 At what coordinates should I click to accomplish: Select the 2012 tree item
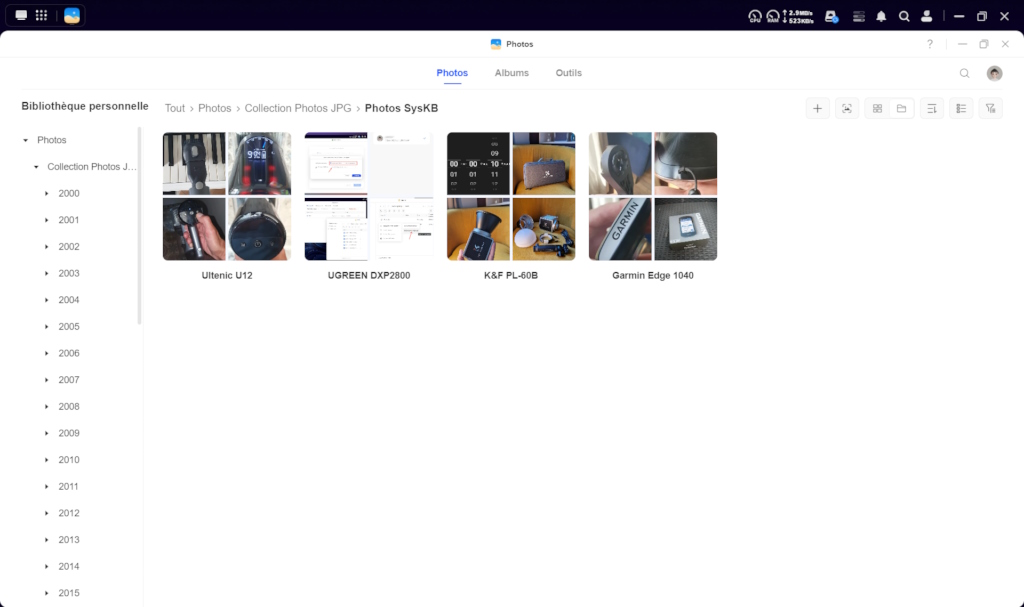coord(69,513)
